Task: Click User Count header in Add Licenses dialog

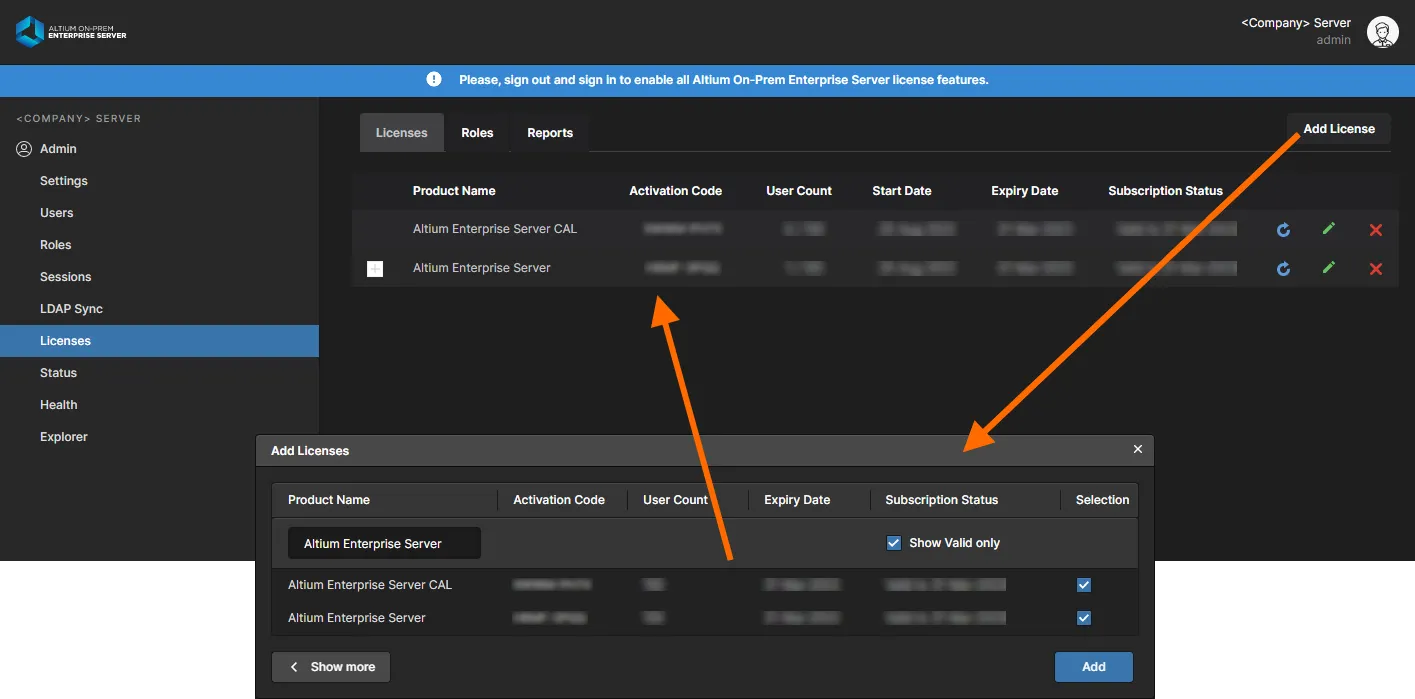Action: [x=675, y=500]
